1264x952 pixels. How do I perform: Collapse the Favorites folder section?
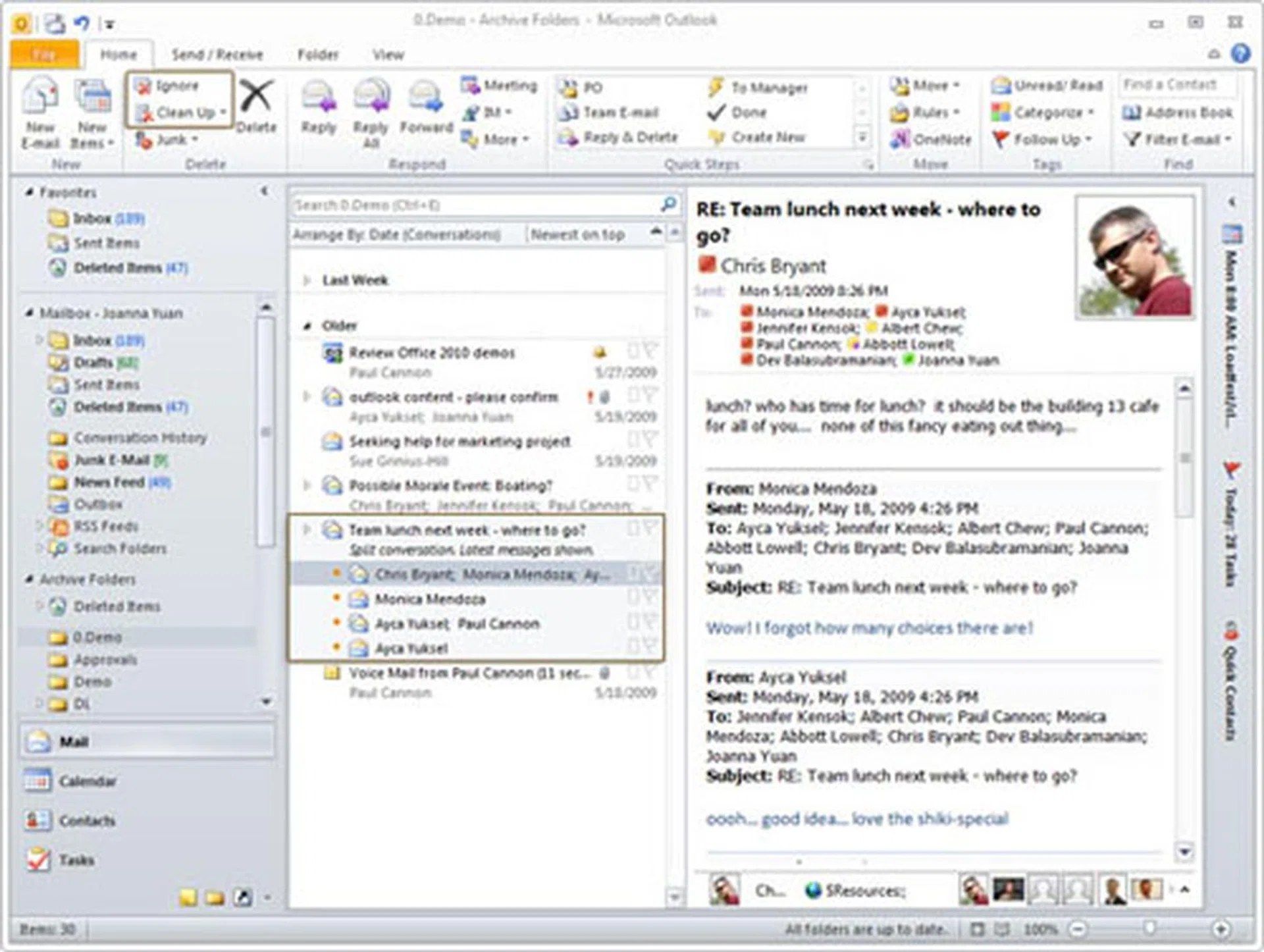pos(29,192)
